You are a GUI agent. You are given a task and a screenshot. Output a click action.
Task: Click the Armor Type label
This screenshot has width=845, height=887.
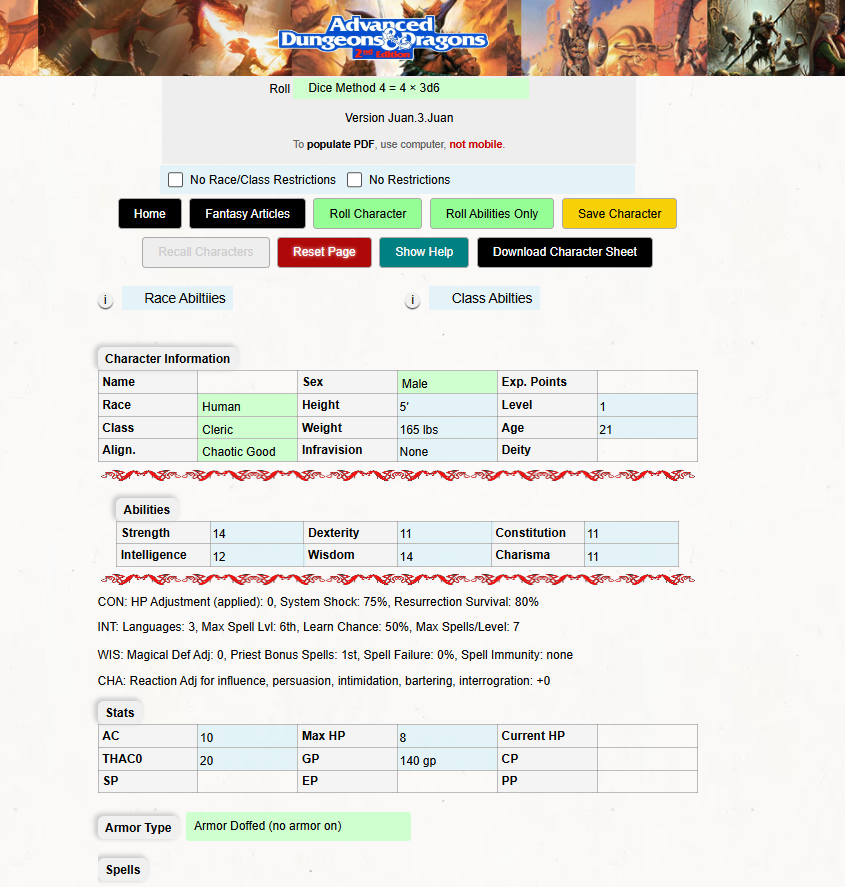pyautogui.click(x=138, y=828)
